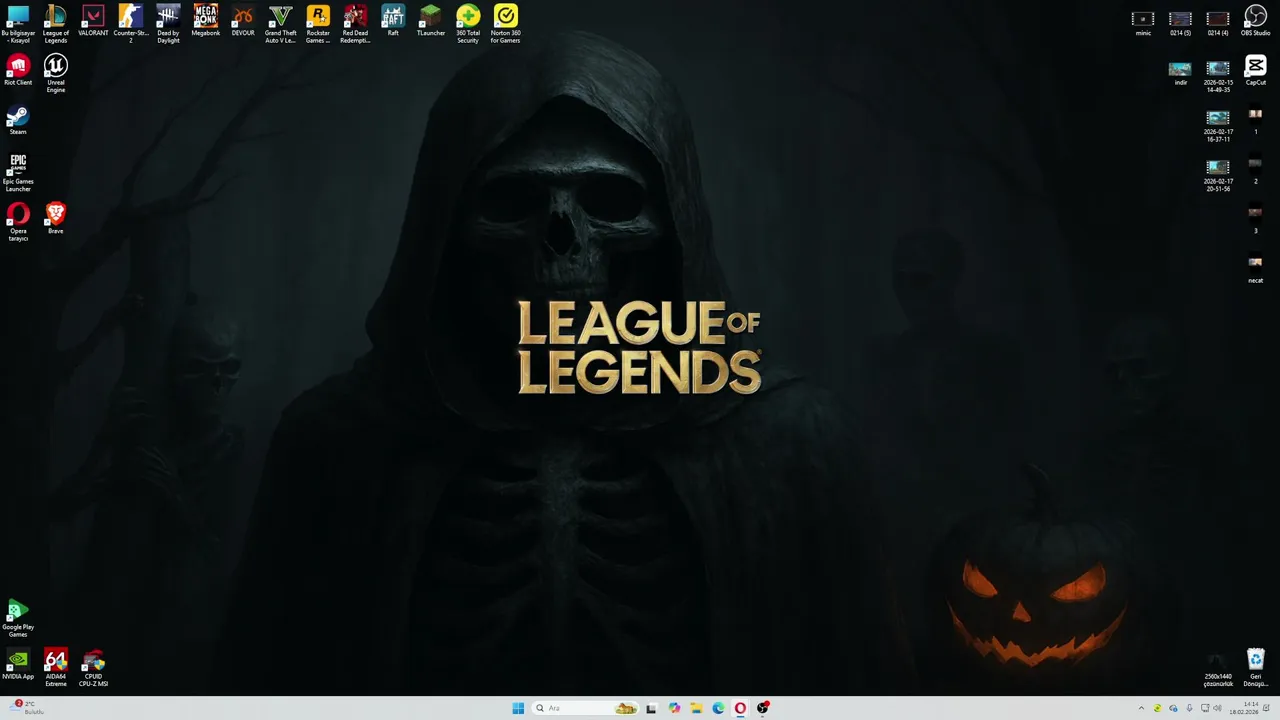Select the Megabonk desktop icon
Viewport: 1280px width, 720px height.
coord(205,21)
